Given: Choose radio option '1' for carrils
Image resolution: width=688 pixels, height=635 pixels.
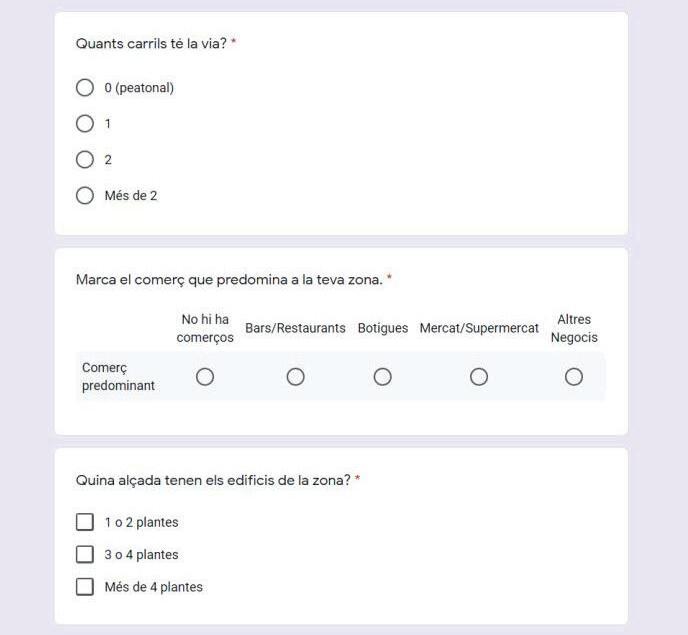Looking at the screenshot, I should tap(85, 124).
